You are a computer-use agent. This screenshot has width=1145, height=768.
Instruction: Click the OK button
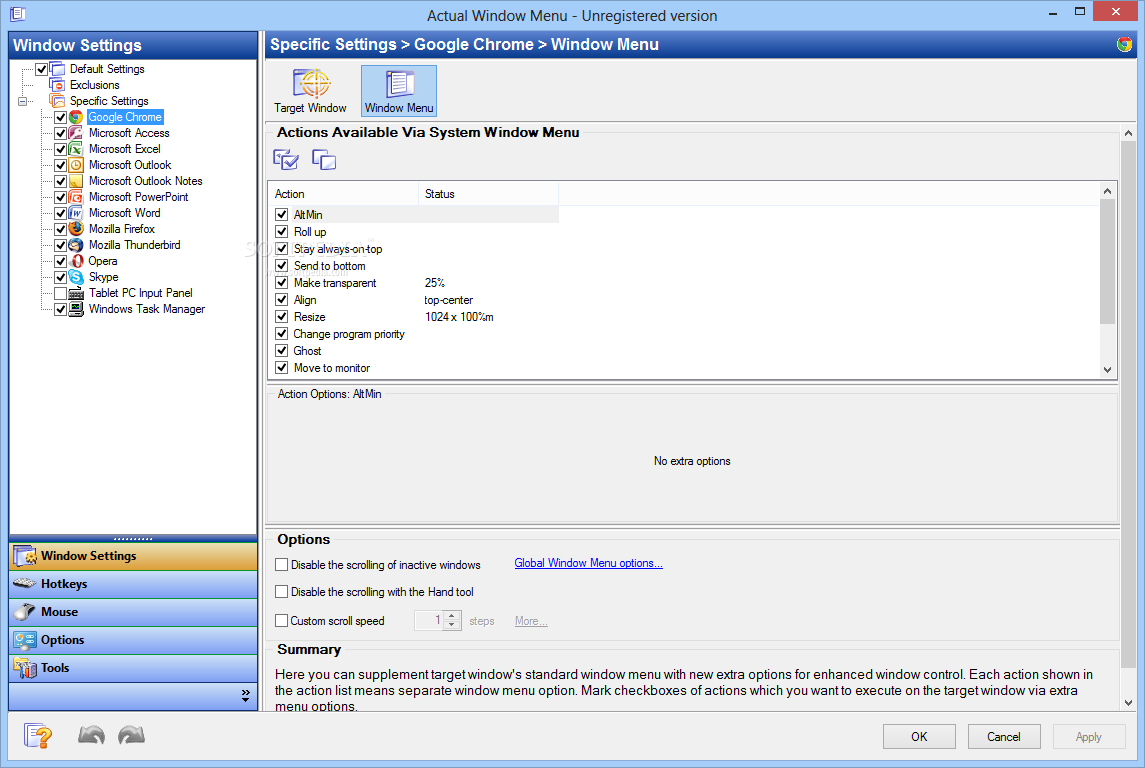(x=919, y=737)
